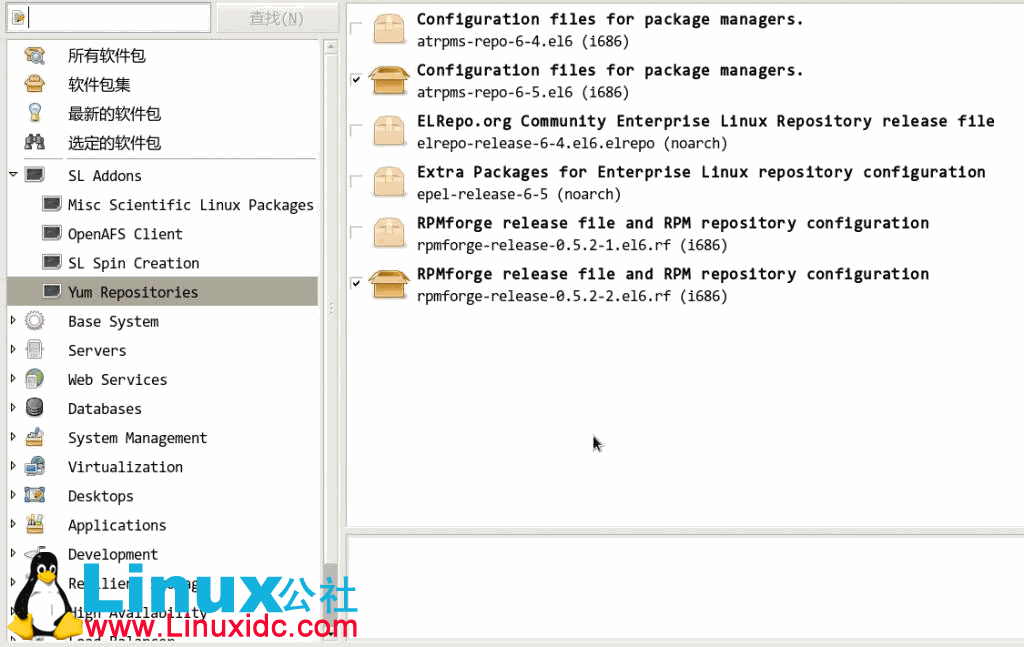This screenshot has height=647, width=1024.
Task: Expand the Servers category arrow
Action: (x=14, y=350)
